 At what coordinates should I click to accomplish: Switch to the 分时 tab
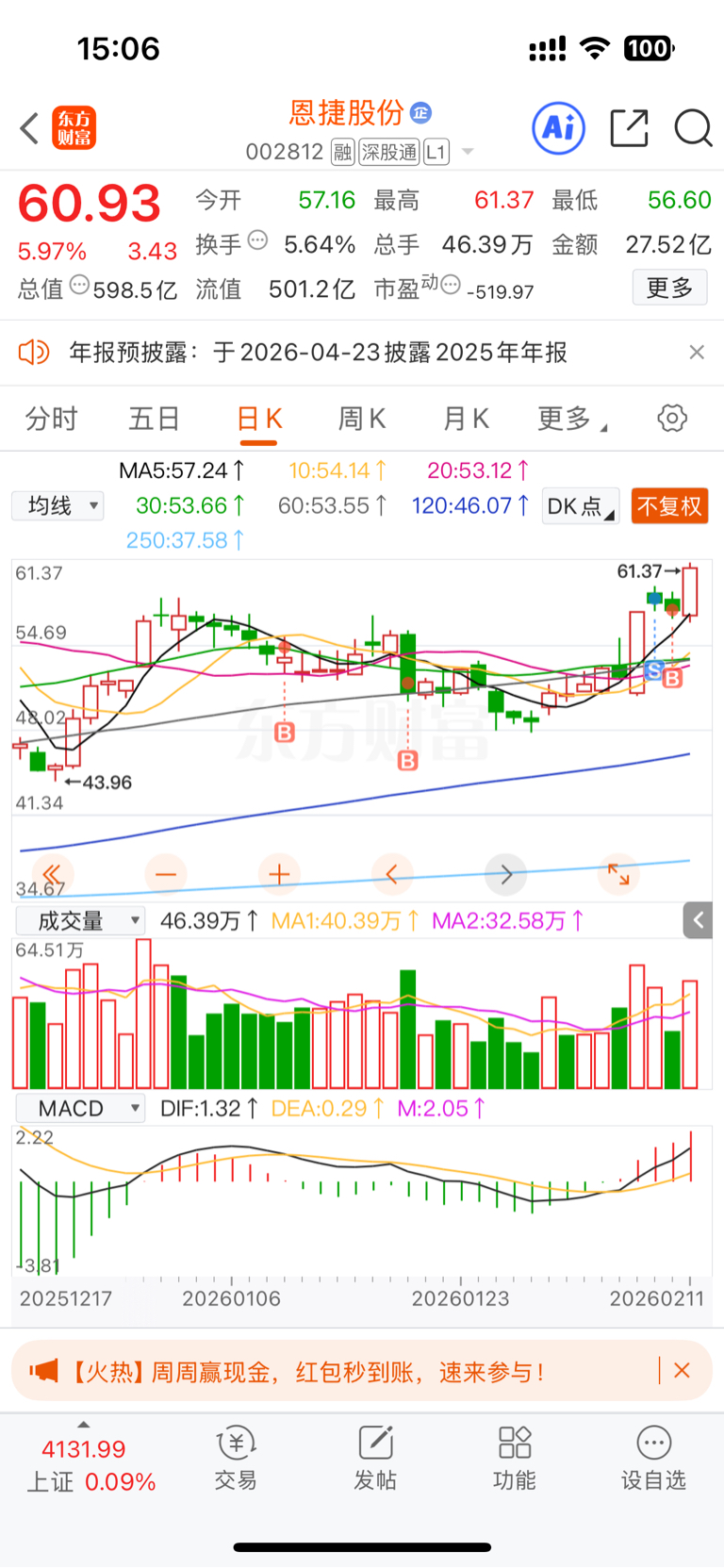tap(51, 419)
